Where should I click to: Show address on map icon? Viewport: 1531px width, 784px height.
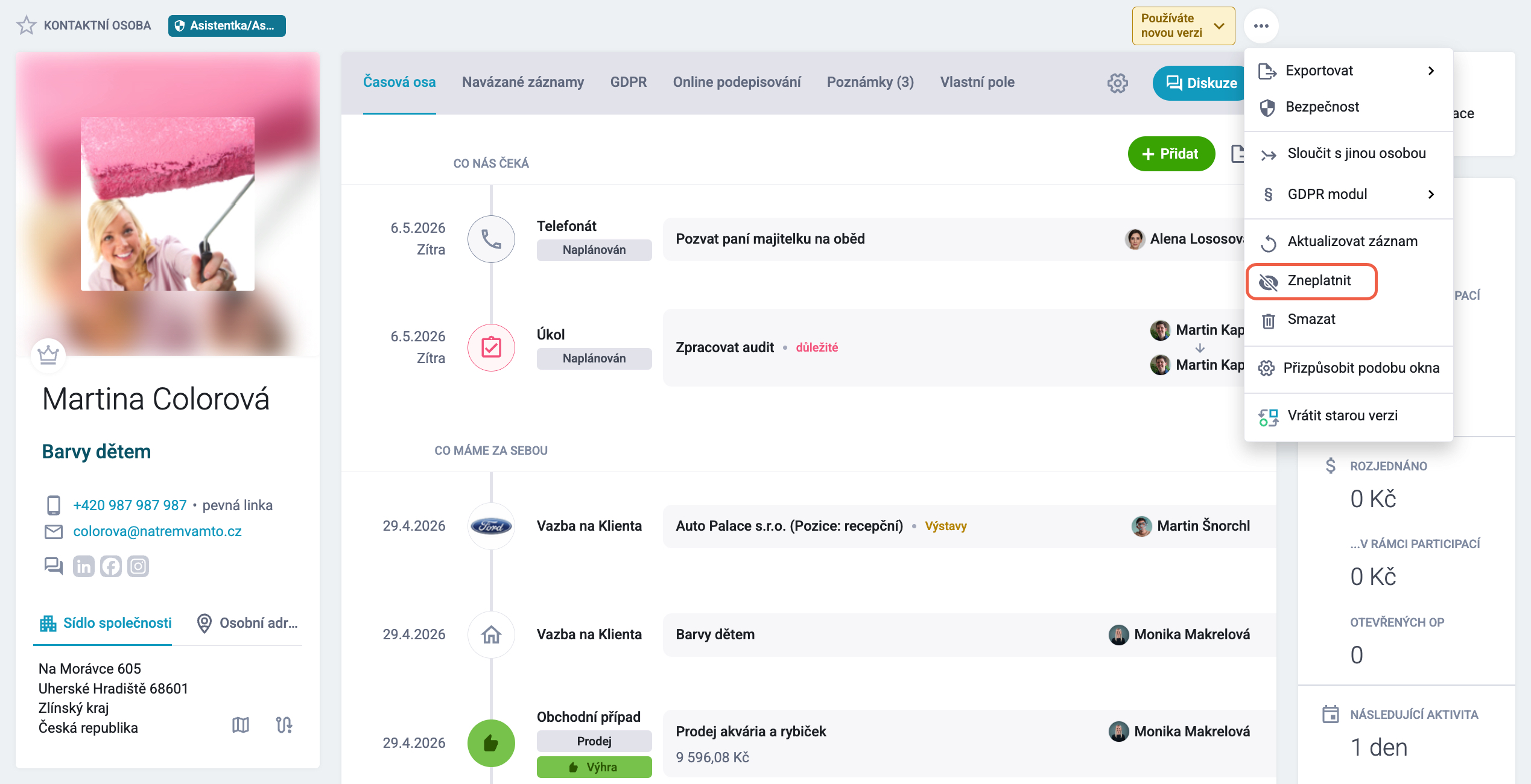[241, 724]
